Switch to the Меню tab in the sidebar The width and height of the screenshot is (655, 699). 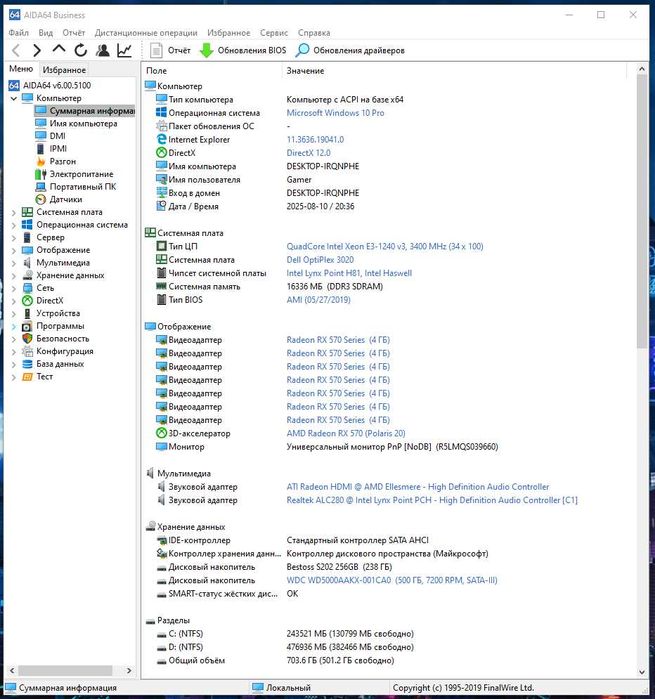(21, 69)
